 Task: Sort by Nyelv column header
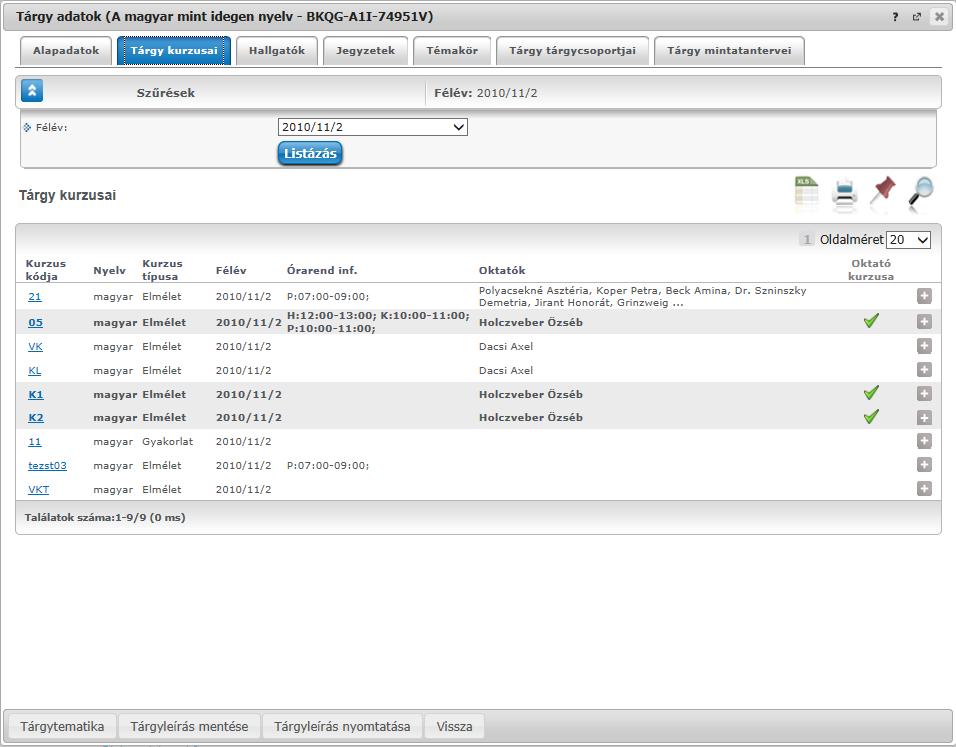pos(110,270)
